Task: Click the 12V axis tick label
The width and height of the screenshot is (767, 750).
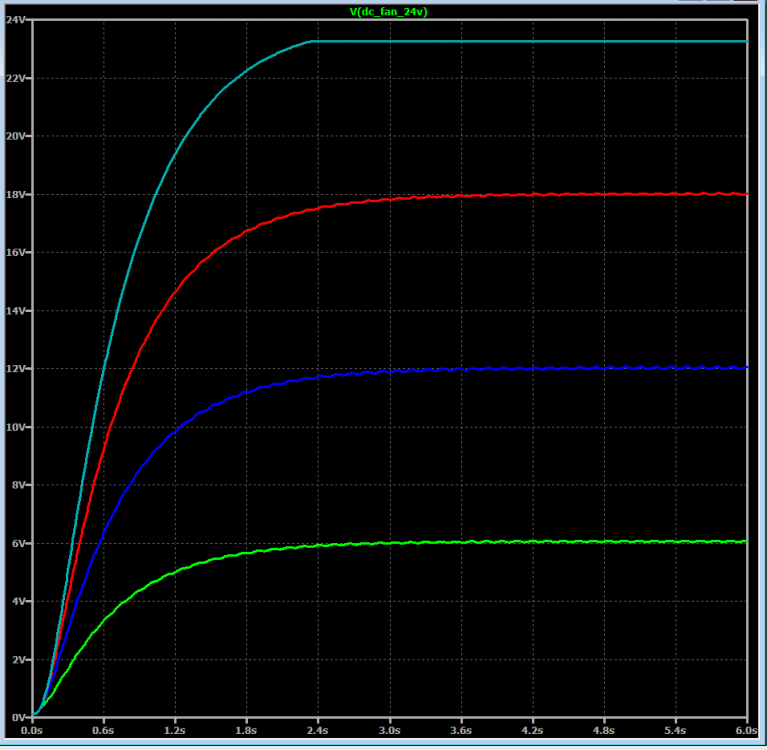Action: pos(15,369)
